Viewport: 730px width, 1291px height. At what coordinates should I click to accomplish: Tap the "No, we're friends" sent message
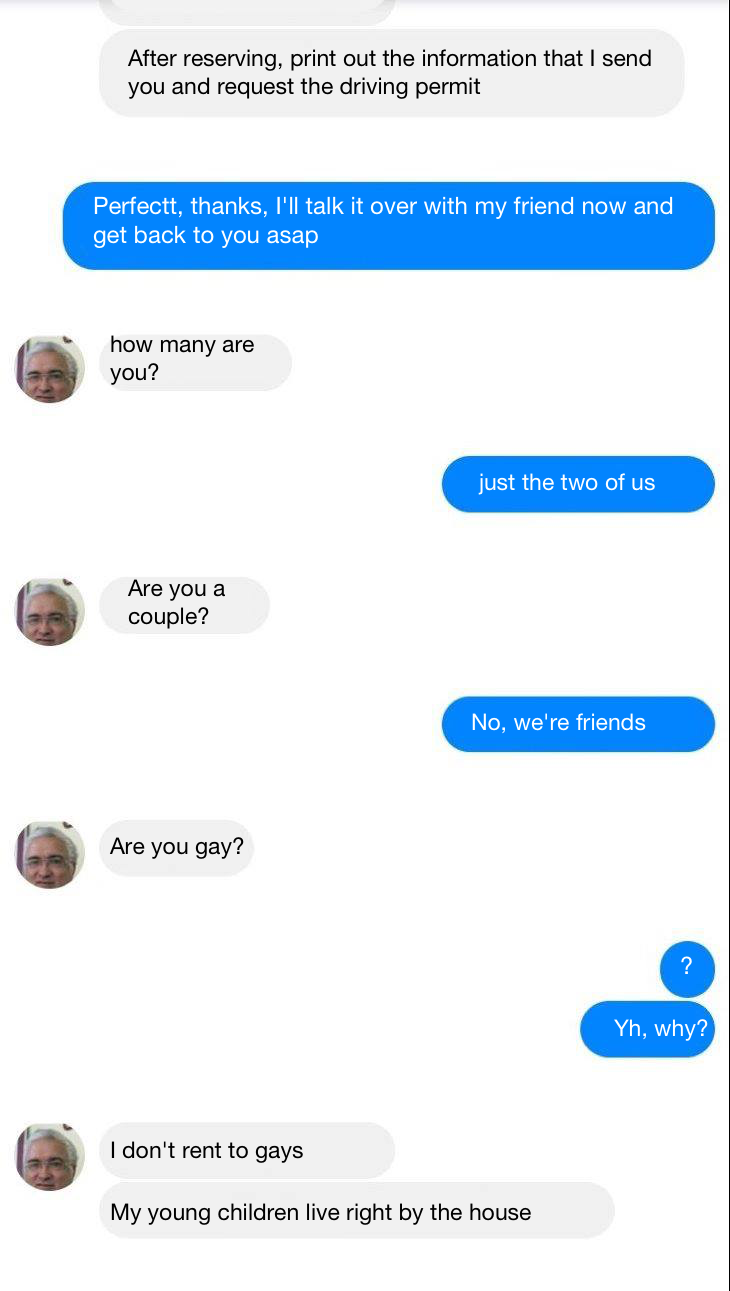point(578,724)
